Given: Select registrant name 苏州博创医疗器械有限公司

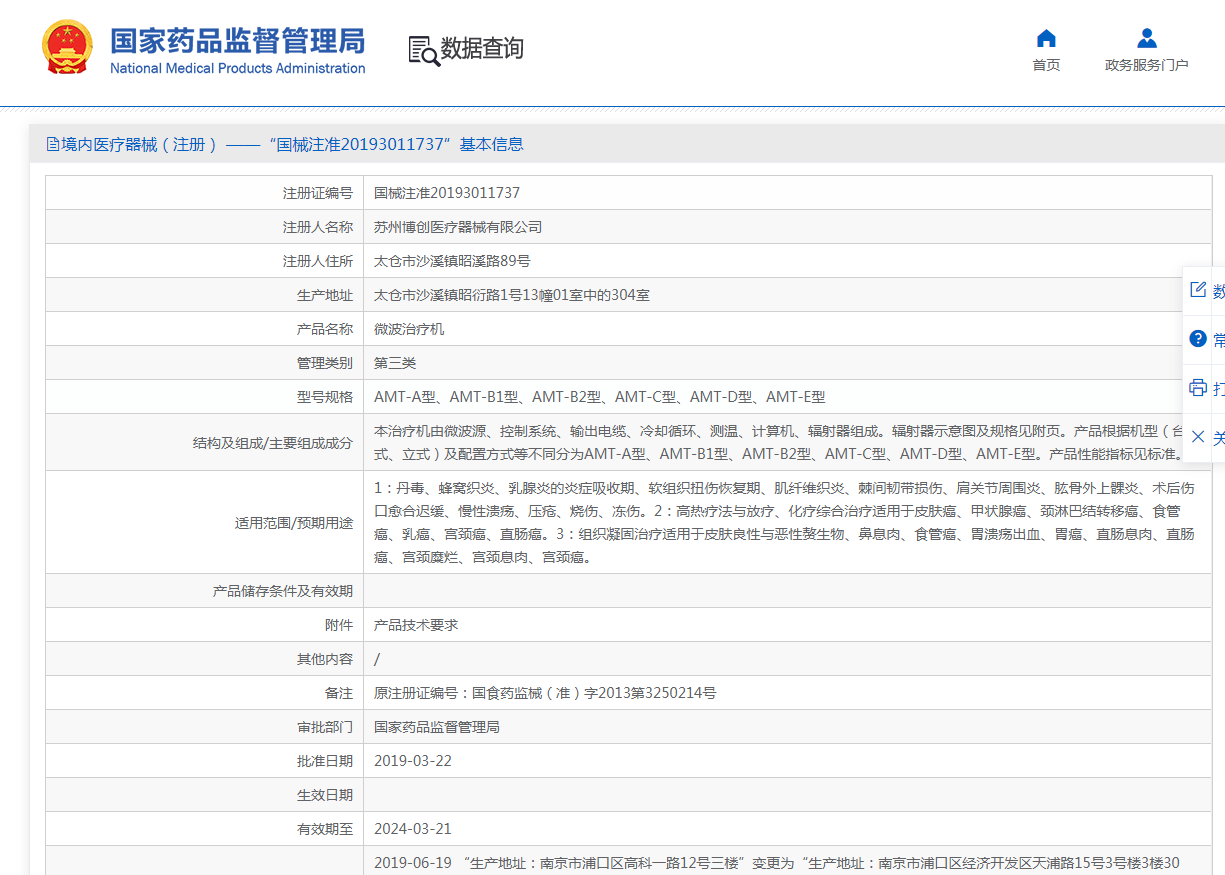Looking at the screenshot, I should (x=458, y=227).
